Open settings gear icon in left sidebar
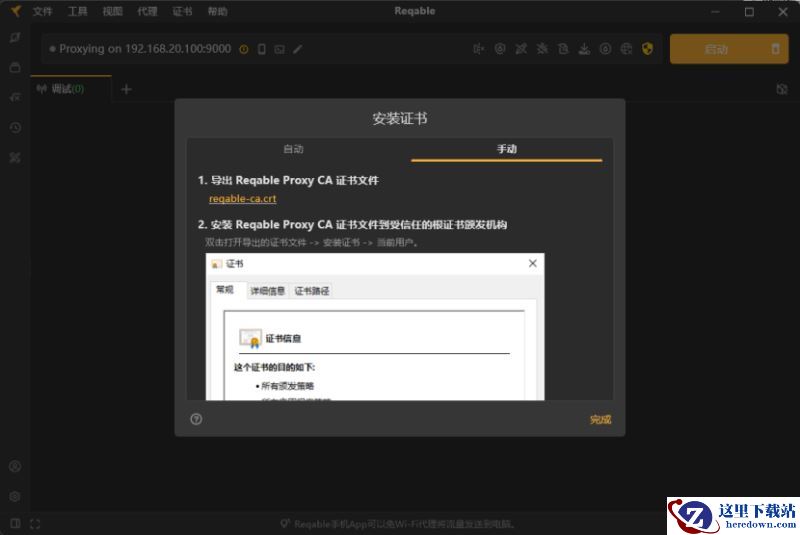The height and width of the screenshot is (535, 800). [15, 496]
